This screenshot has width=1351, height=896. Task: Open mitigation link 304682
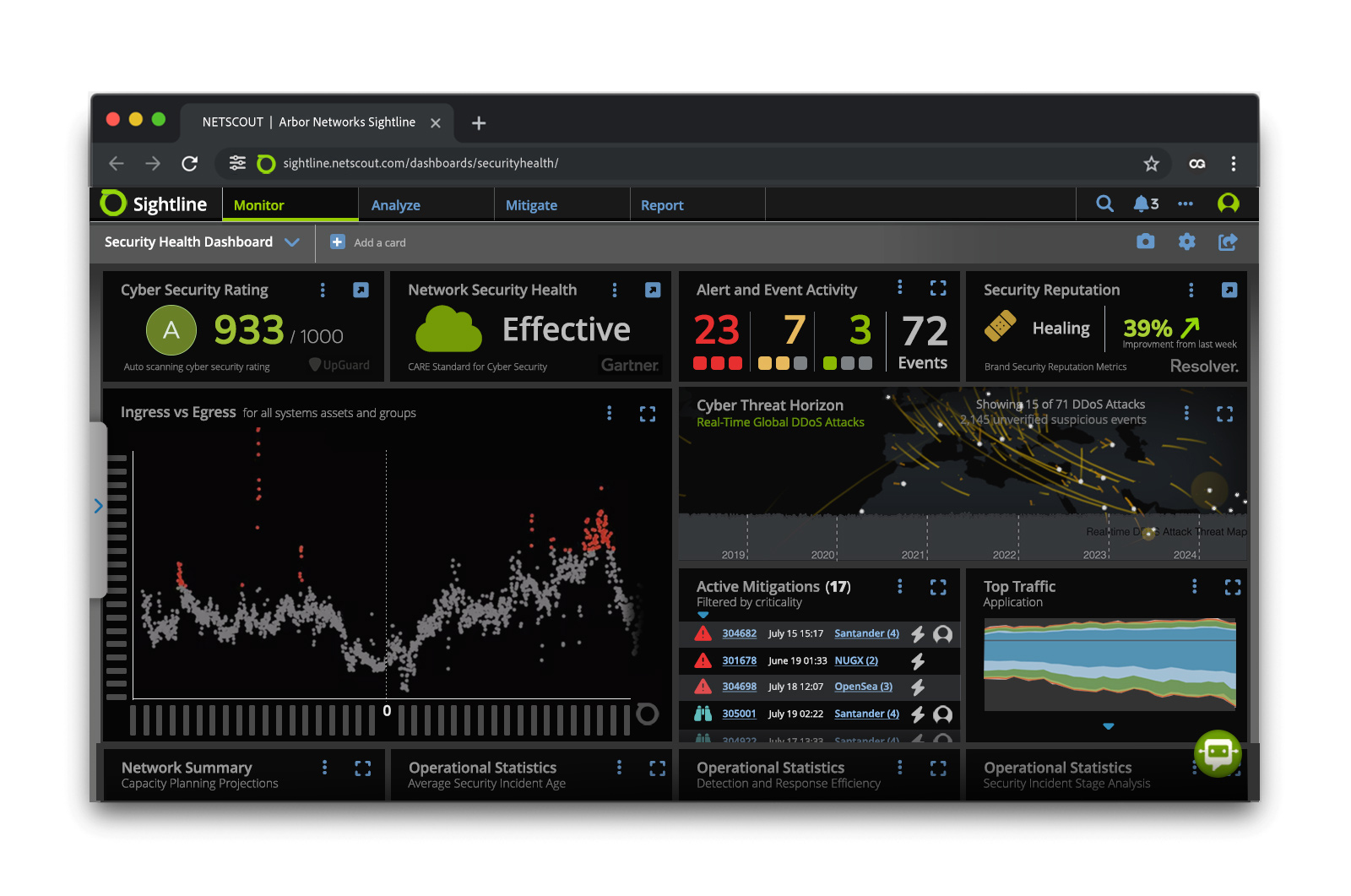[740, 633]
